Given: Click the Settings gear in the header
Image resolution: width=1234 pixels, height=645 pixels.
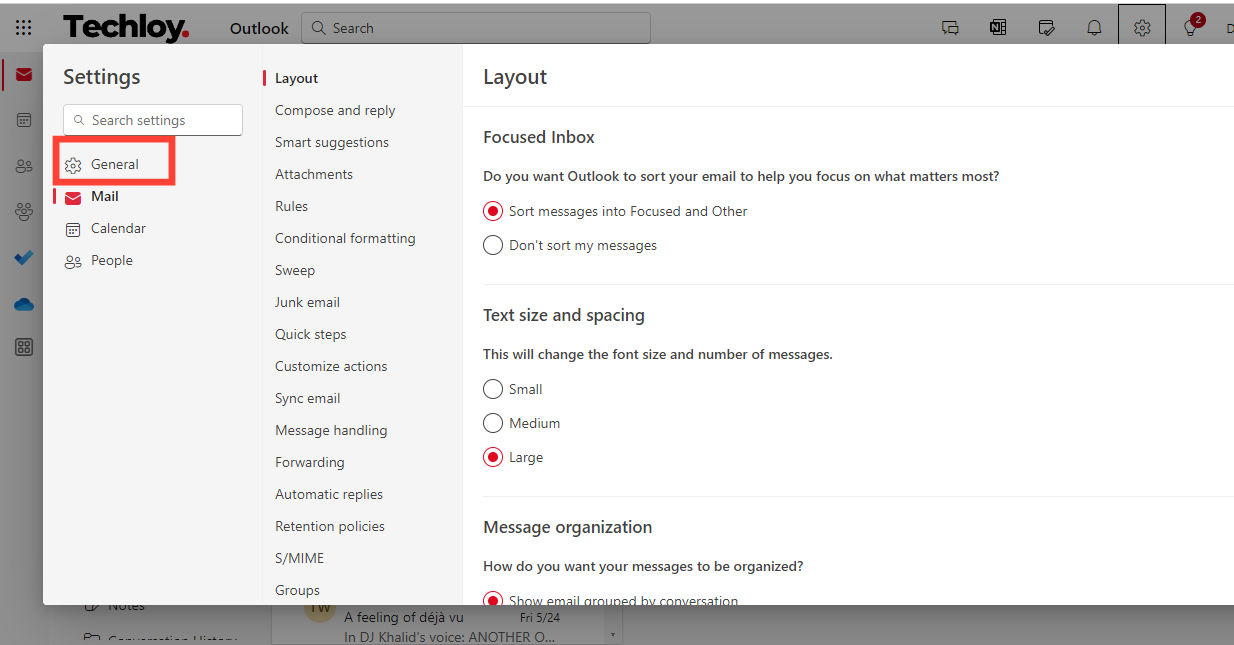Looking at the screenshot, I should [1142, 28].
